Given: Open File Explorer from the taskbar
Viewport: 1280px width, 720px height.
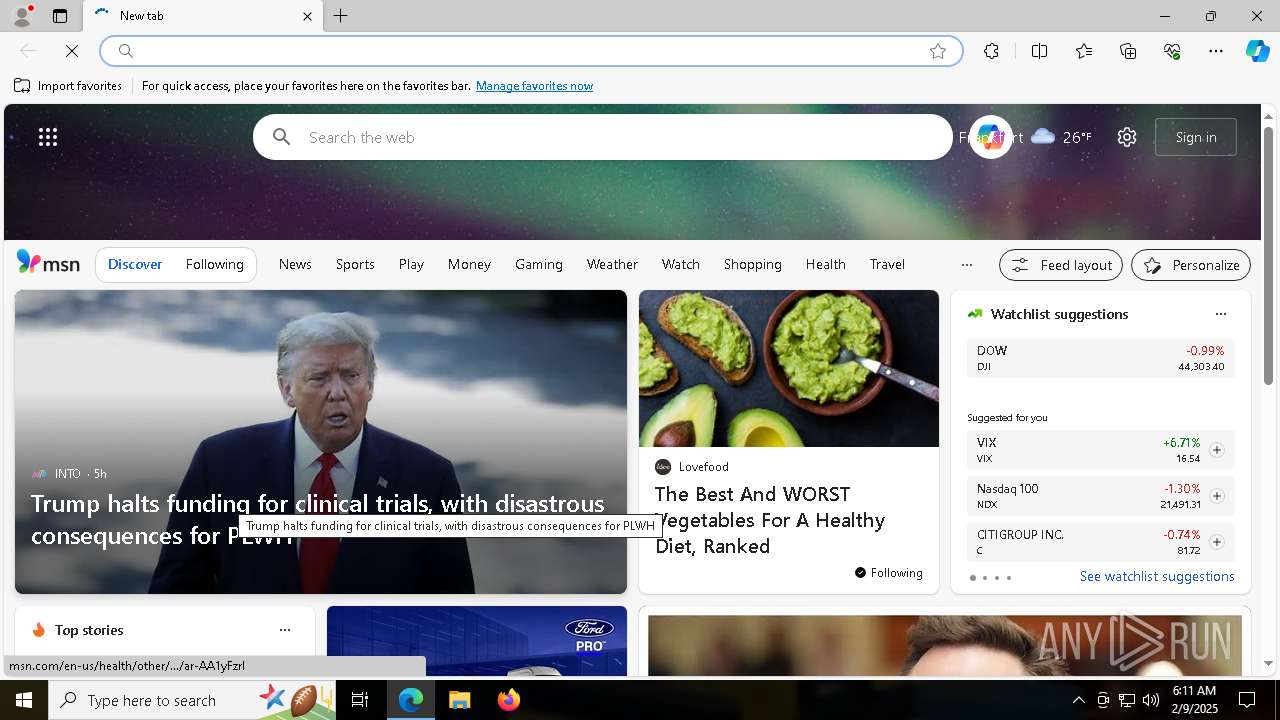Looking at the screenshot, I should pyautogui.click(x=459, y=700).
